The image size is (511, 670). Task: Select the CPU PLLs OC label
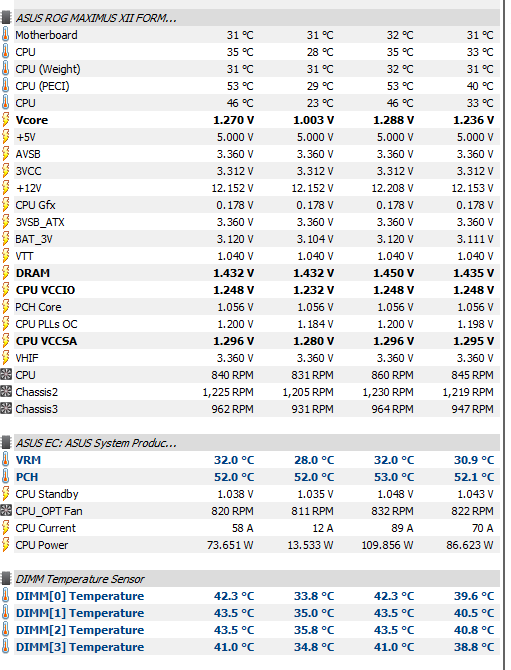pos(46,324)
